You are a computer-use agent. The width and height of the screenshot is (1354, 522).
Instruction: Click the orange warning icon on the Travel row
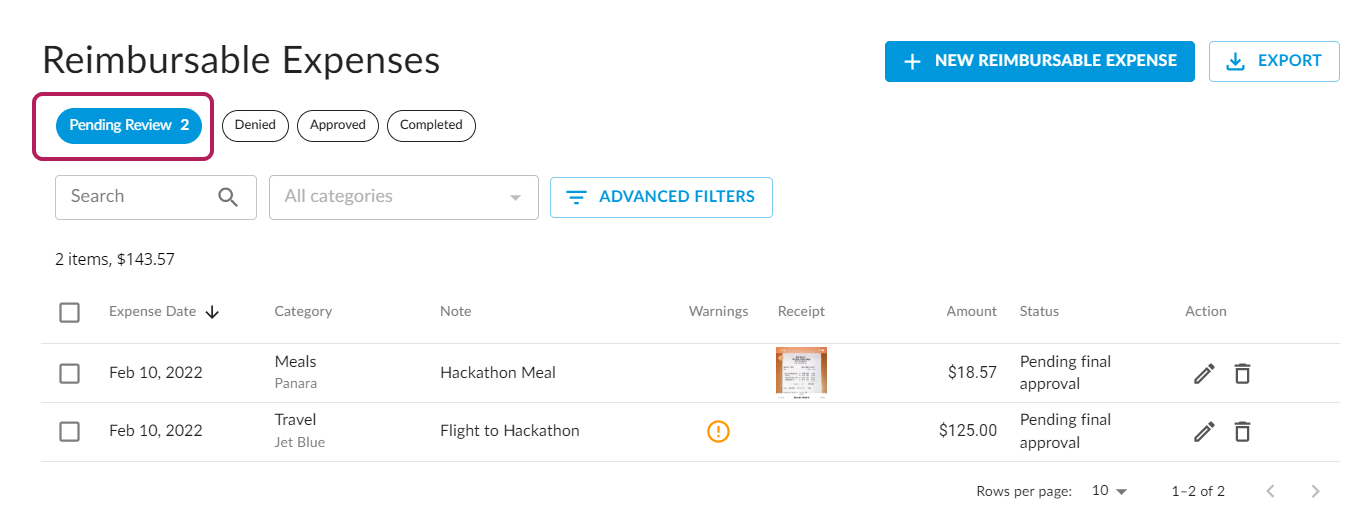pyautogui.click(x=718, y=431)
